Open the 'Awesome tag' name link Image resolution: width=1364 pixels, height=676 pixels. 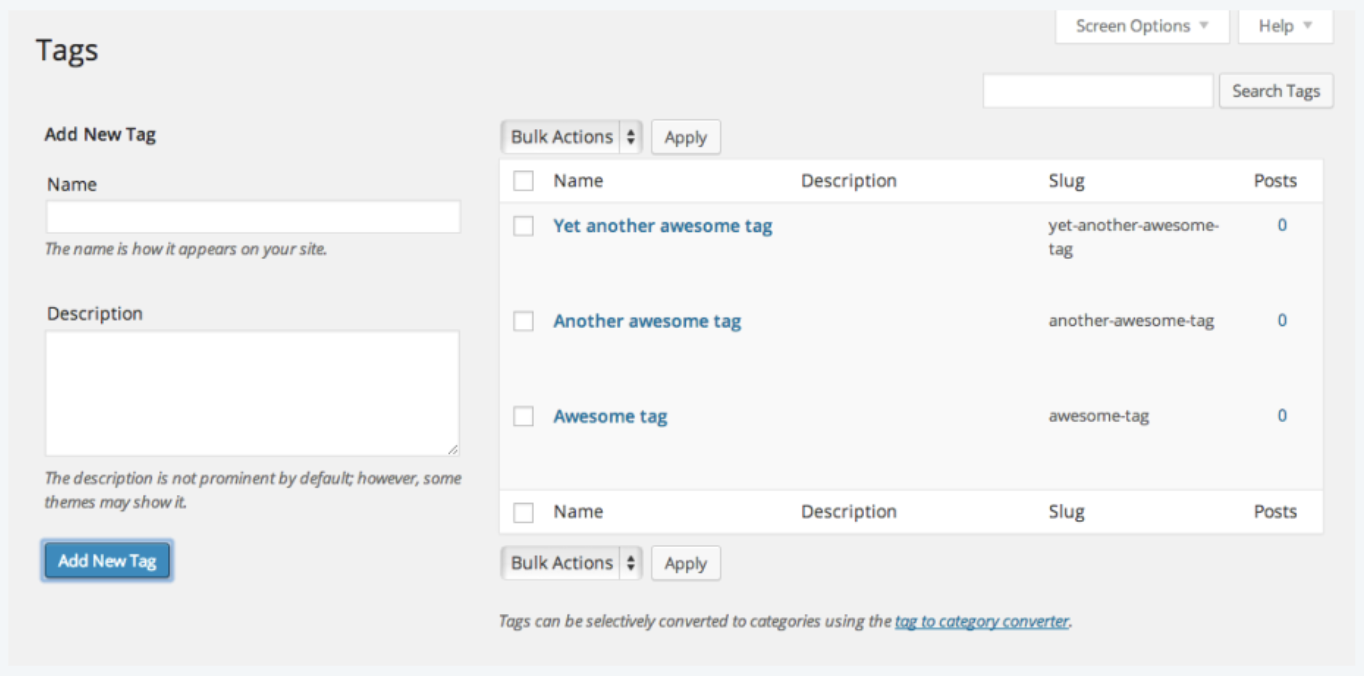coord(610,416)
